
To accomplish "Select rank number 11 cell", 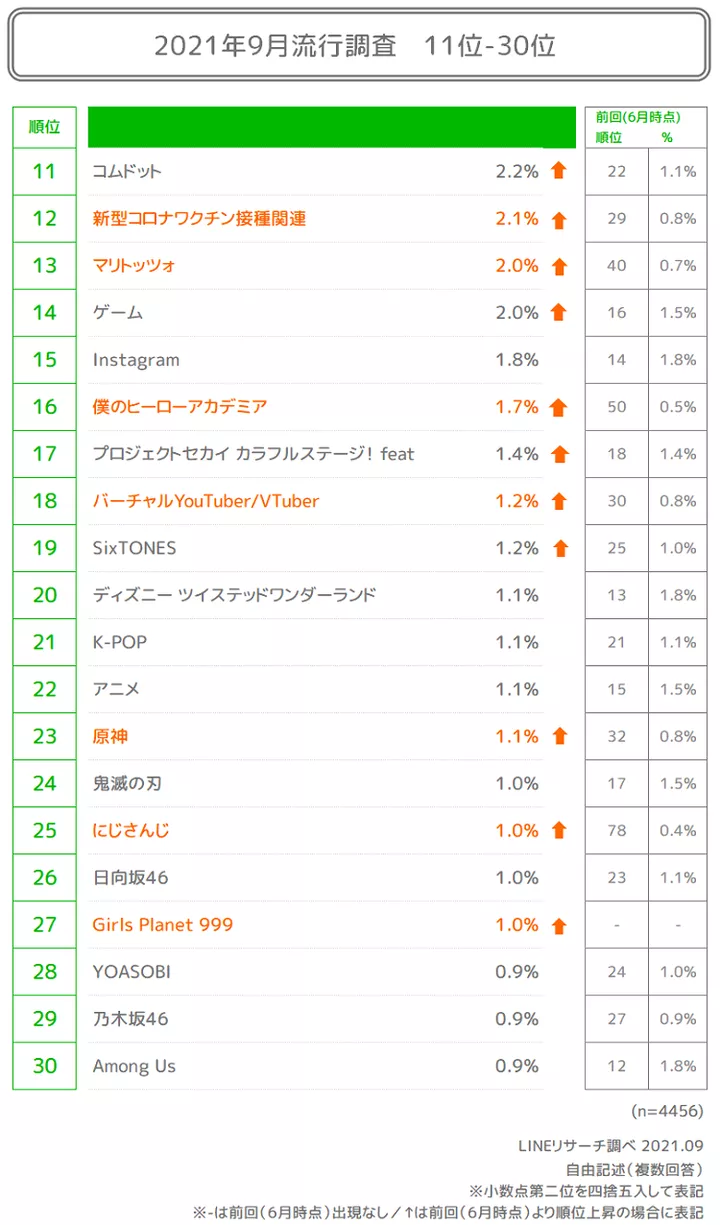I will pos(44,171).
